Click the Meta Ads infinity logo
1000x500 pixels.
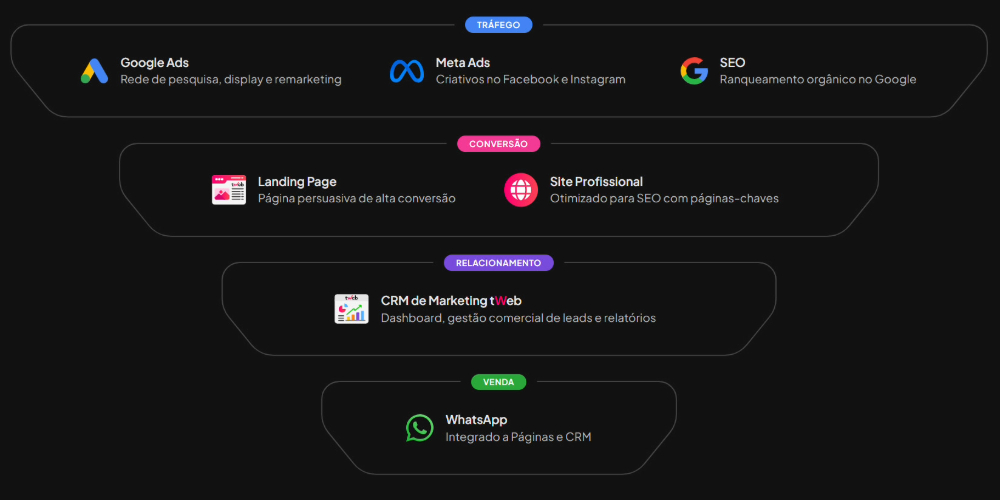[x=406, y=71]
